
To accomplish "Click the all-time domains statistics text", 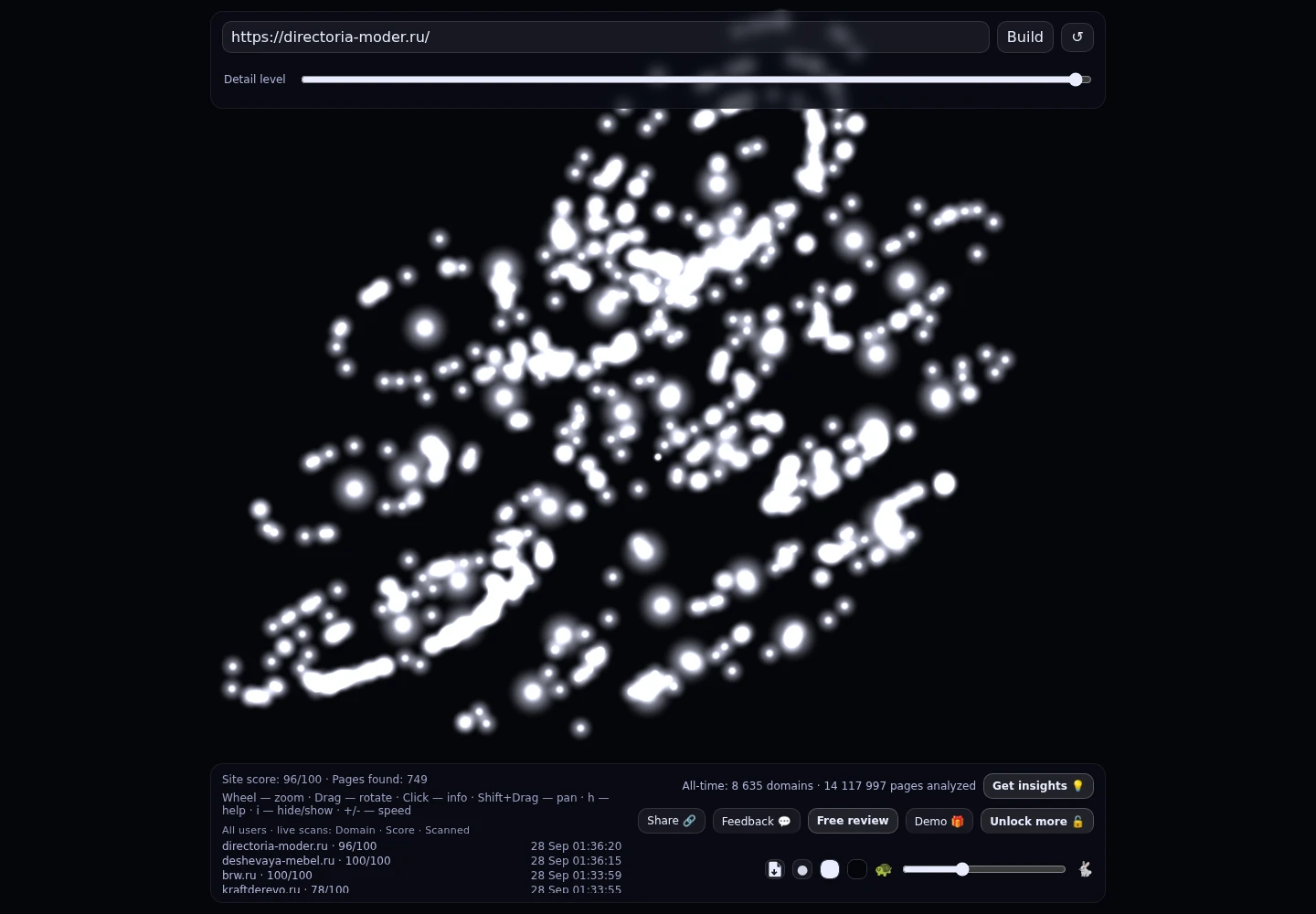I will tap(829, 786).
